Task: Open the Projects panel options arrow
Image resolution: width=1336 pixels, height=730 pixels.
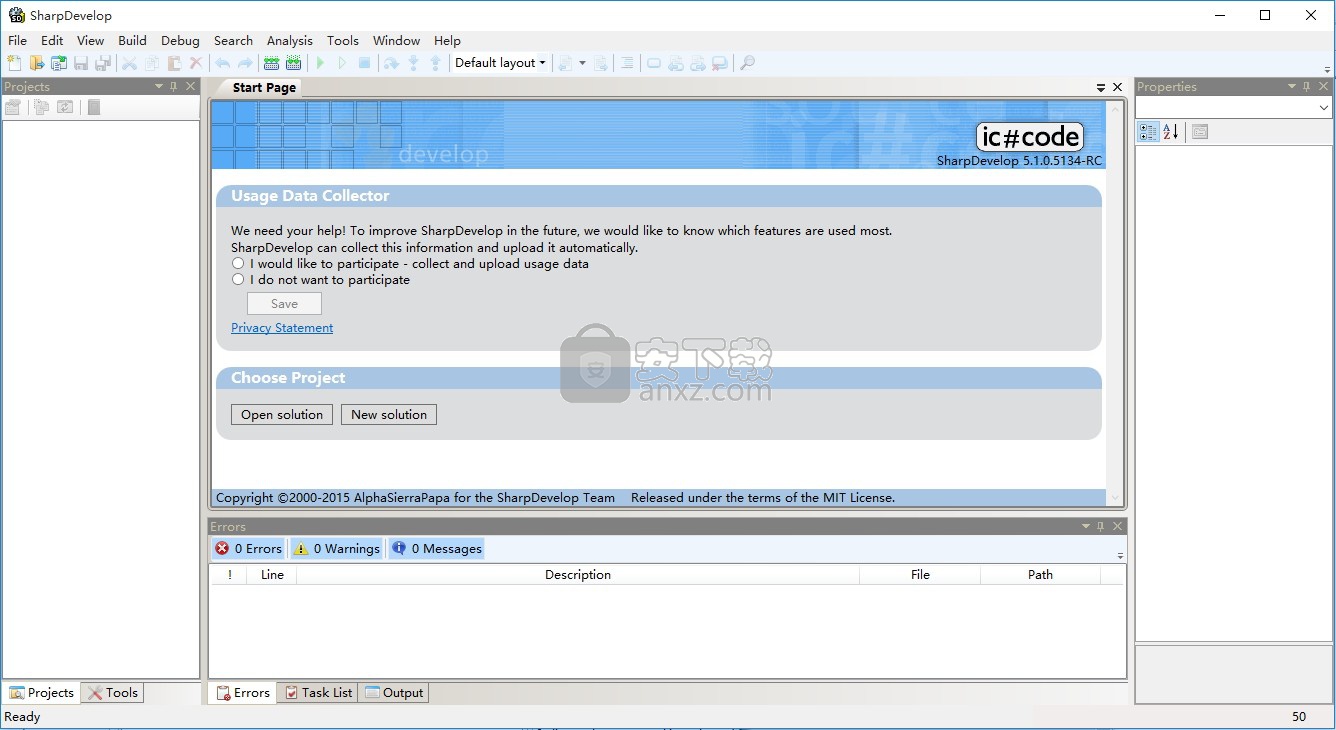Action: (158, 87)
